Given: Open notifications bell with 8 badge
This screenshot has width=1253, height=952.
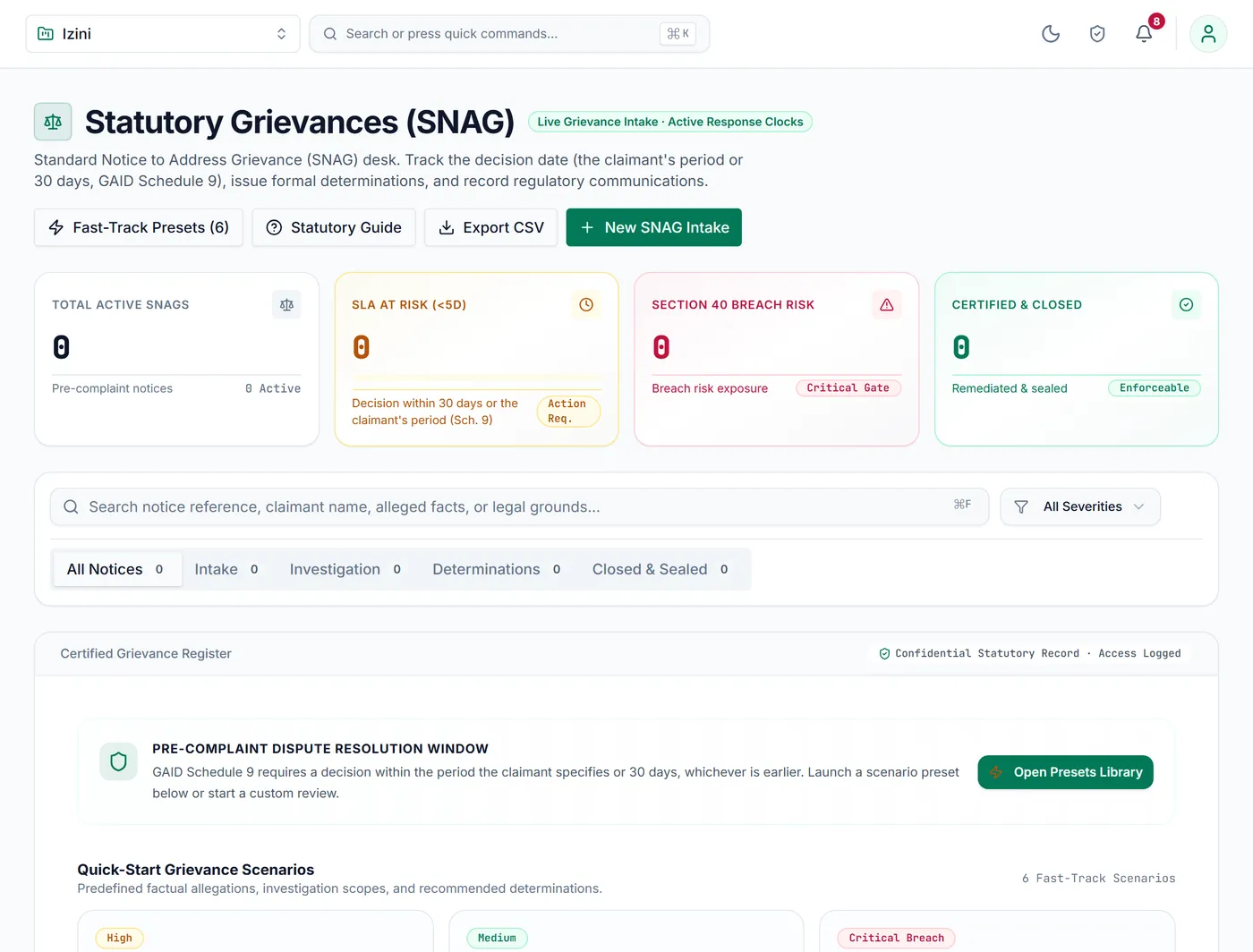Looking at the screenshot, I should point(1144,34).
